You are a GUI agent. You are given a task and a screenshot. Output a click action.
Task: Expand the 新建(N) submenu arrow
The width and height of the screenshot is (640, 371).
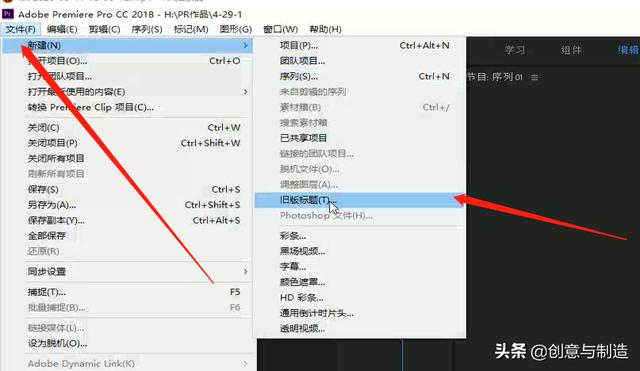[x=245, y=45]
